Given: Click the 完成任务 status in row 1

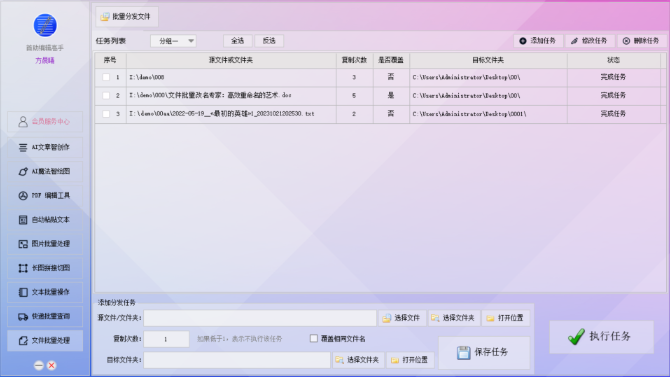Looking at the screenshot, I should click(x=613, y=77).
